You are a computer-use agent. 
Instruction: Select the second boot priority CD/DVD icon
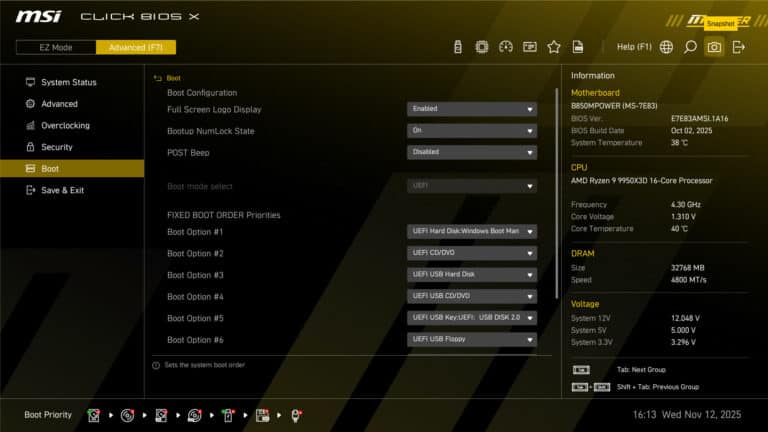coord(127,415)
